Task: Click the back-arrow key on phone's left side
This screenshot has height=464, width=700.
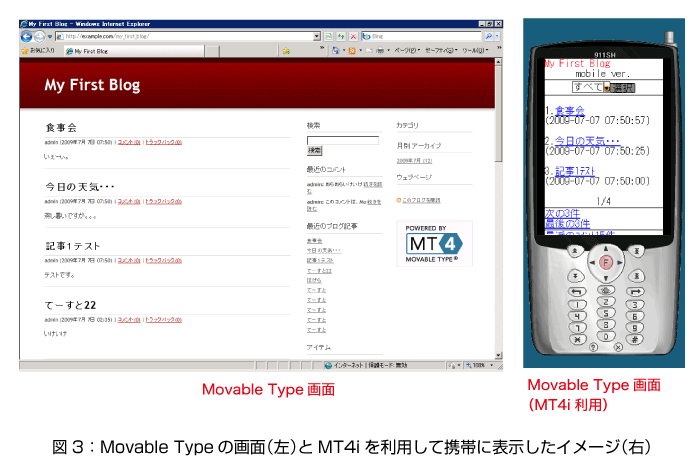Action: tap(577, 292)
